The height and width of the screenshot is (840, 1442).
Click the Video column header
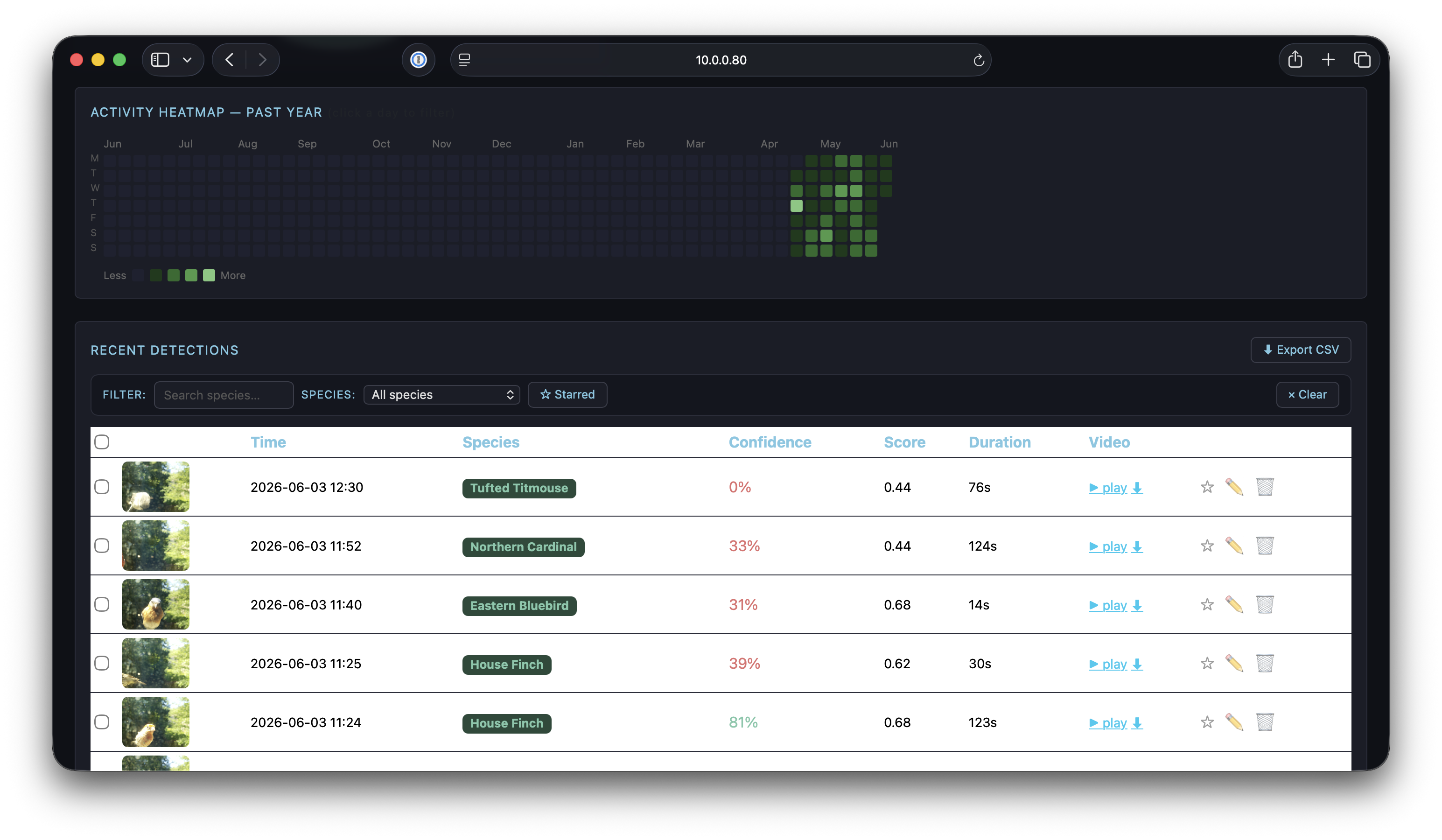(1109, 442)
